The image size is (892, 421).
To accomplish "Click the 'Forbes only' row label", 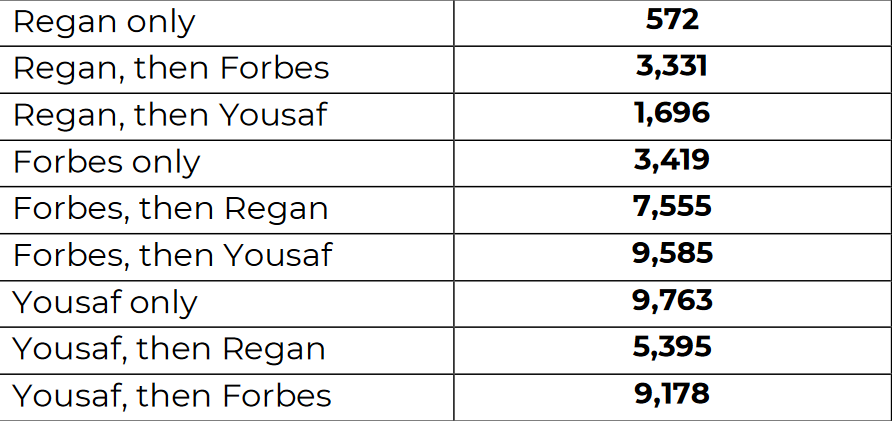I will pos(107,163).
